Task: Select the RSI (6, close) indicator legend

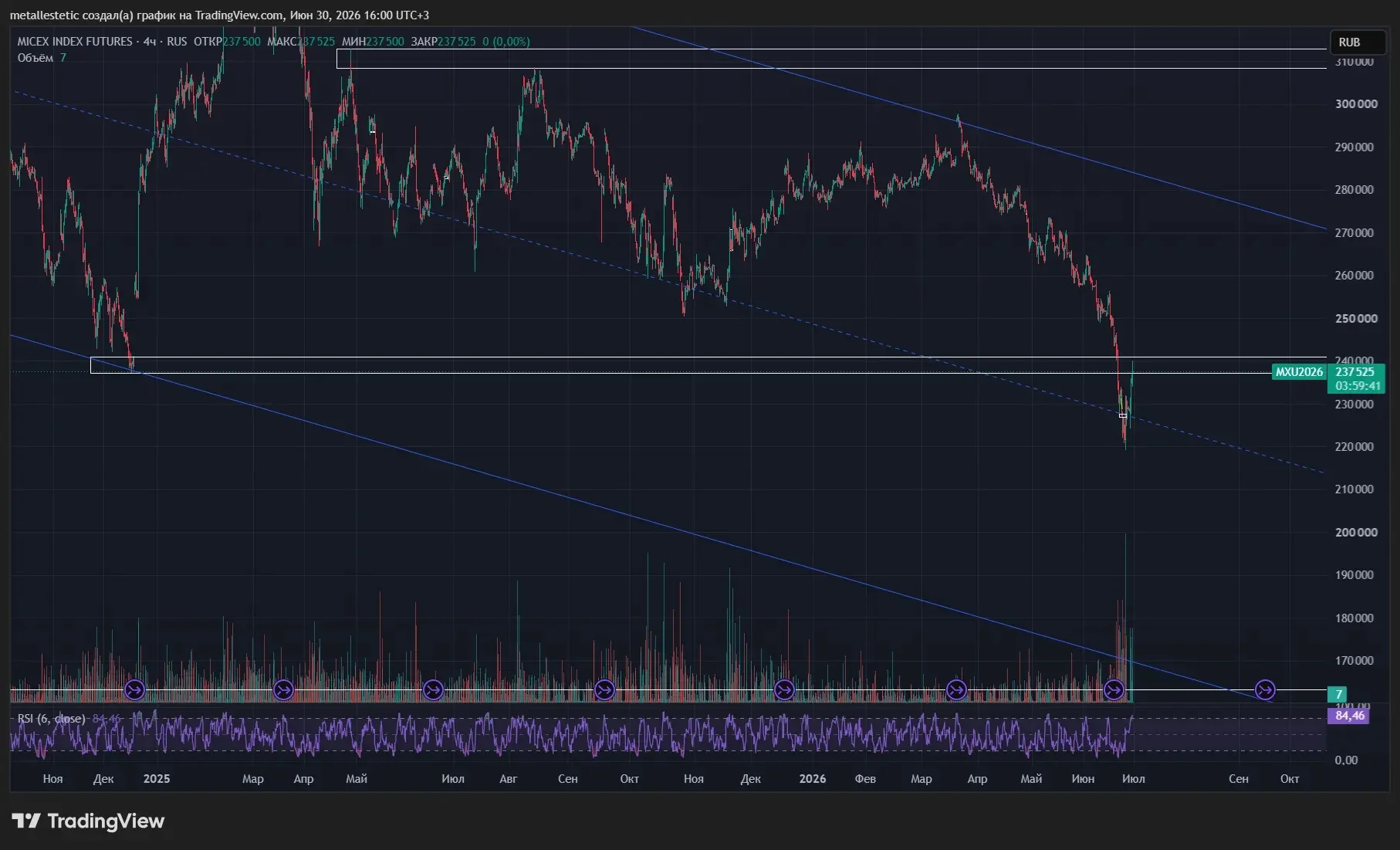Action: (x=51, y=719)
